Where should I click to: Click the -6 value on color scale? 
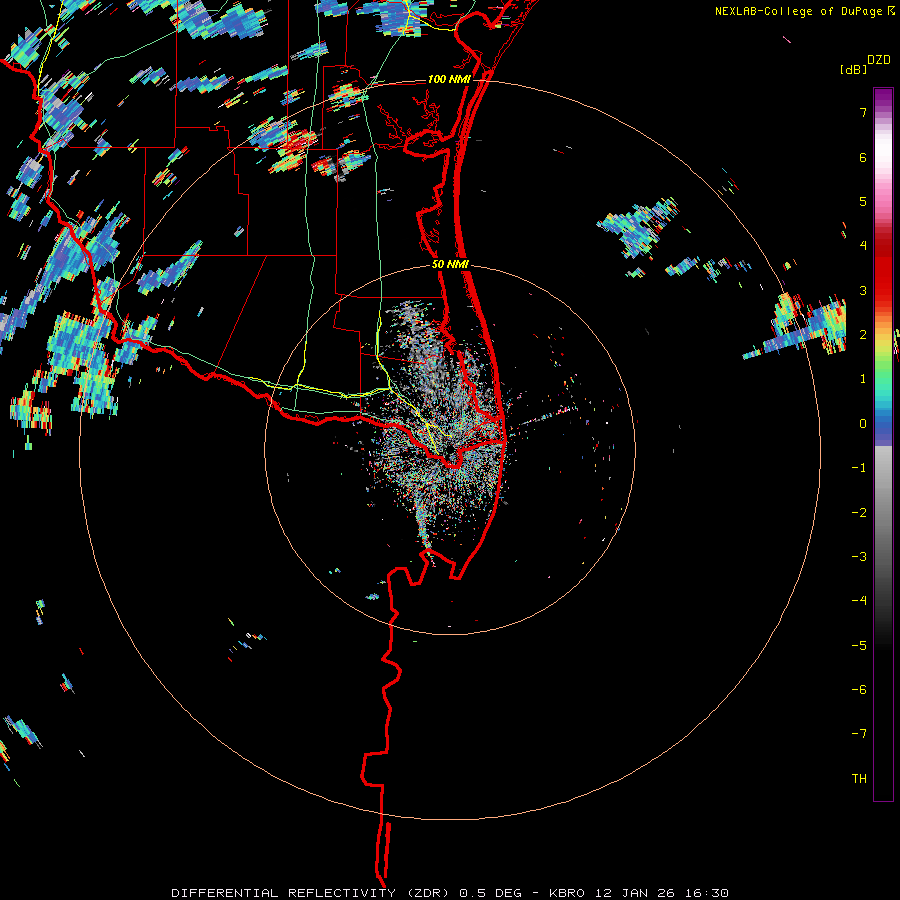(859, 689)
